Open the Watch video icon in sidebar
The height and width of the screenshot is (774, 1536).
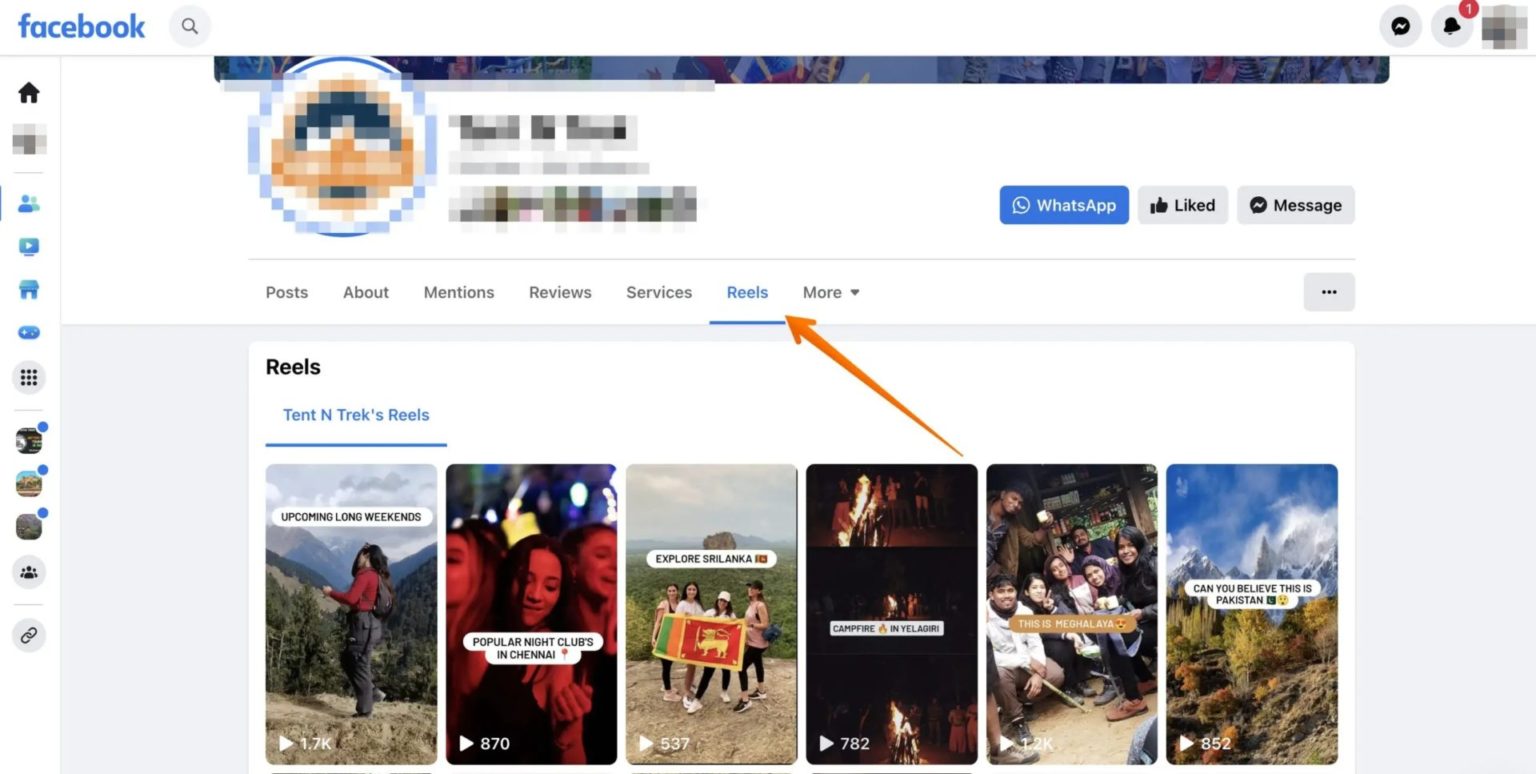(x=29, y=247)
